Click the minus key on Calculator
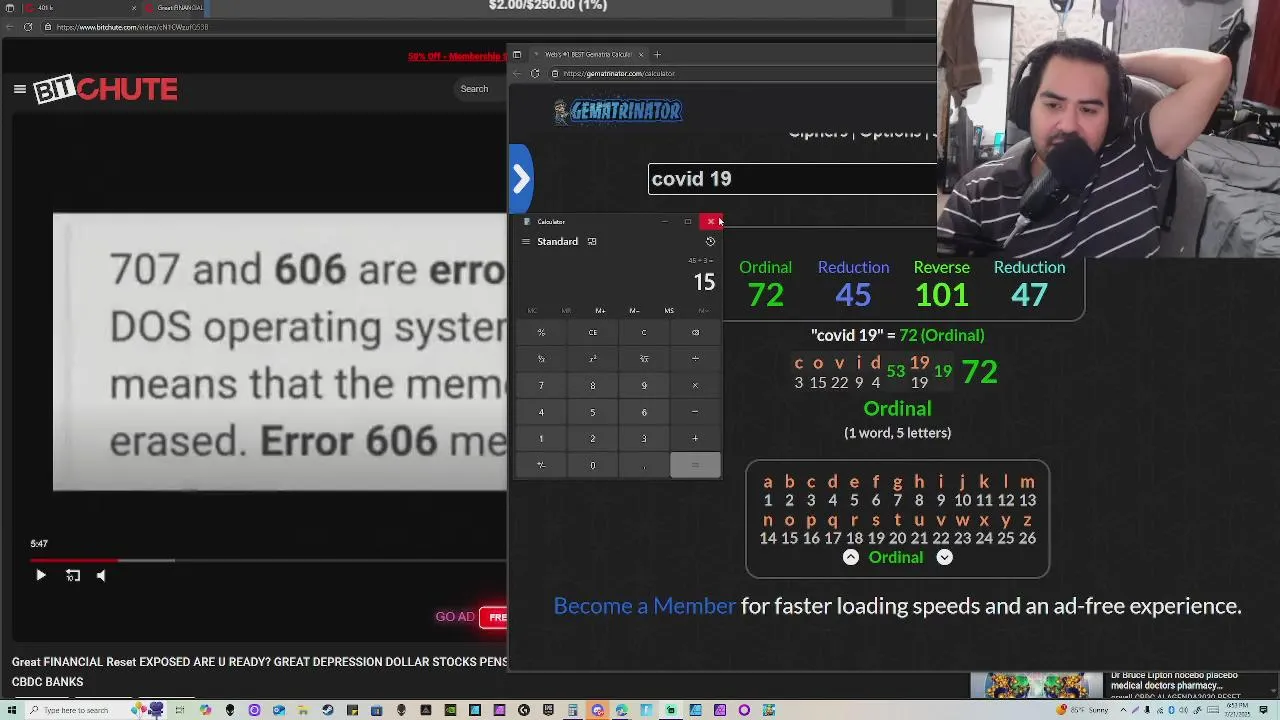This screenshot has height=720, width=1280. pos(695,412)
